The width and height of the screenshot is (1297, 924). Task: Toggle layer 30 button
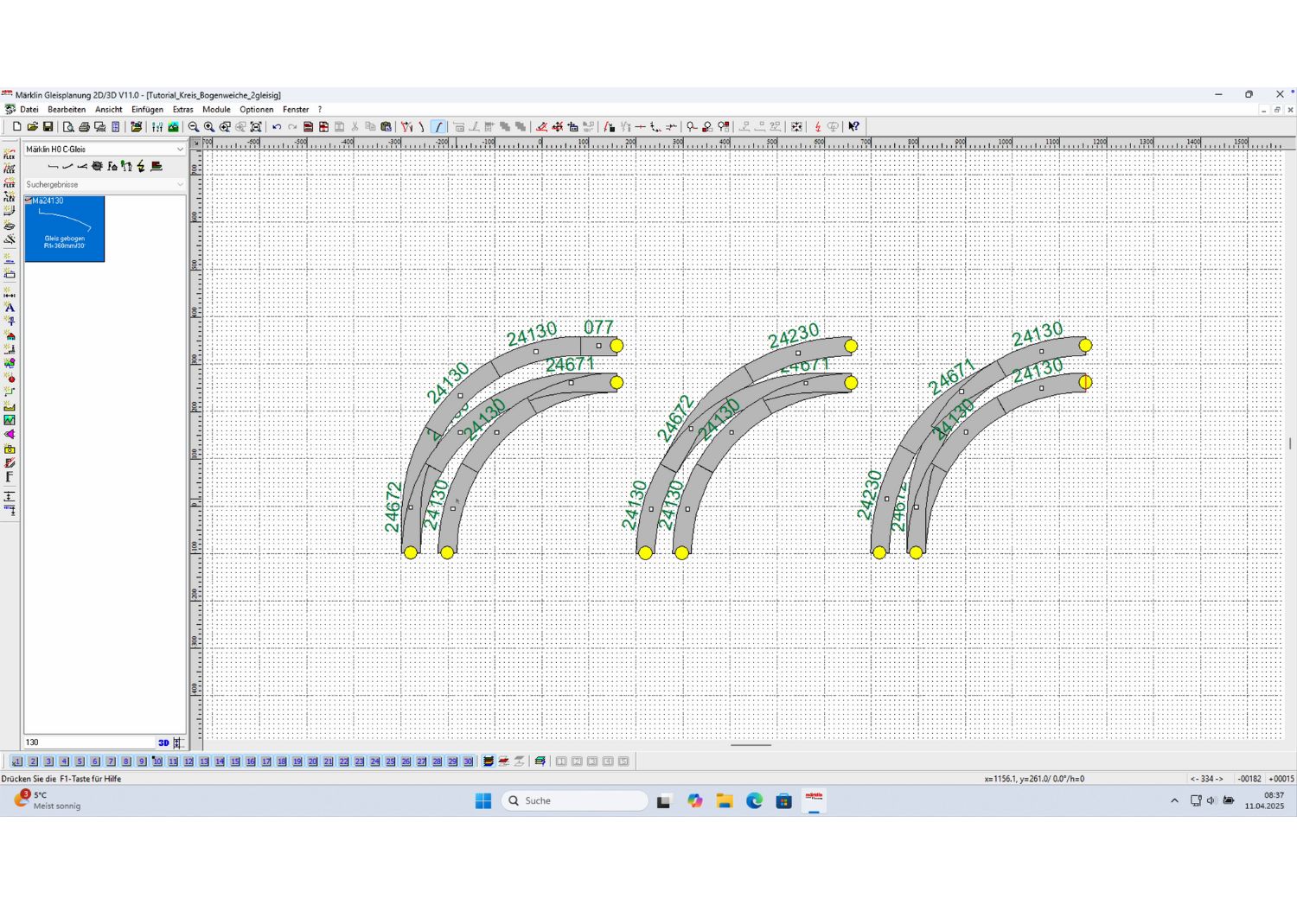(468, 762)
